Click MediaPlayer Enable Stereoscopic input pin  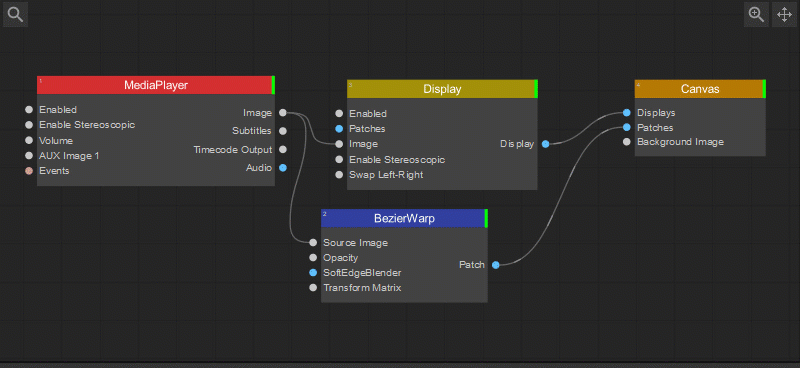[x=29, y=125]
